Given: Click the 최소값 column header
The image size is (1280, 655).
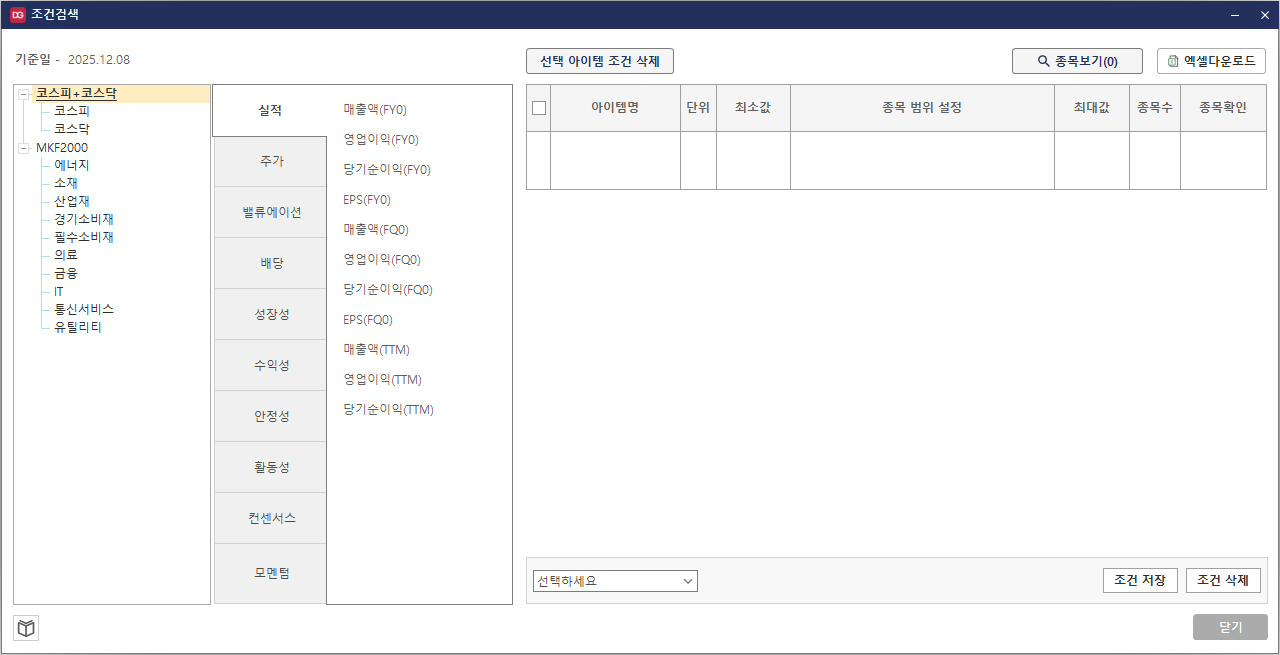Looking at the screenshot, I should [753, 108].
